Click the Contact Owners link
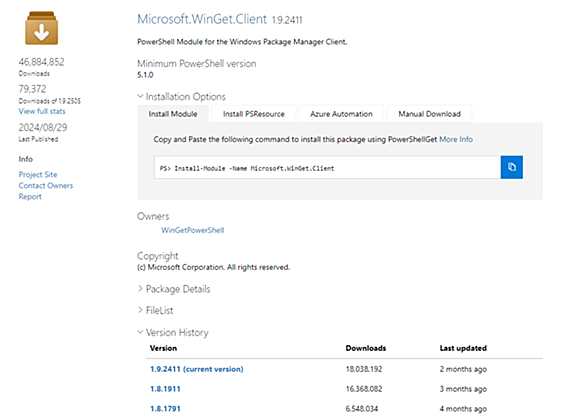586x416 pixels. tap(46, 186)
